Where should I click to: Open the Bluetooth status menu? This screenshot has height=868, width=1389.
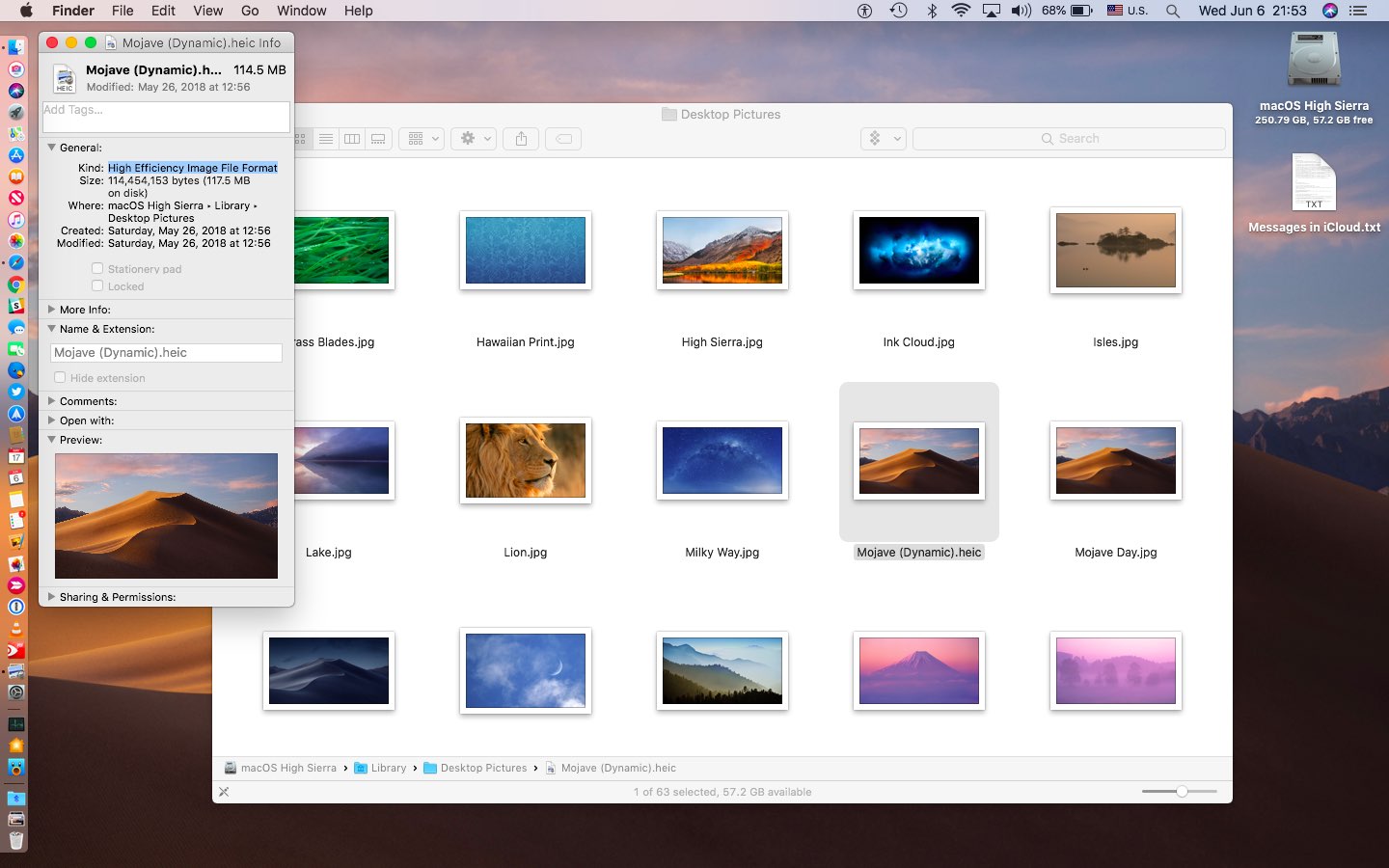tap(932, 11)
